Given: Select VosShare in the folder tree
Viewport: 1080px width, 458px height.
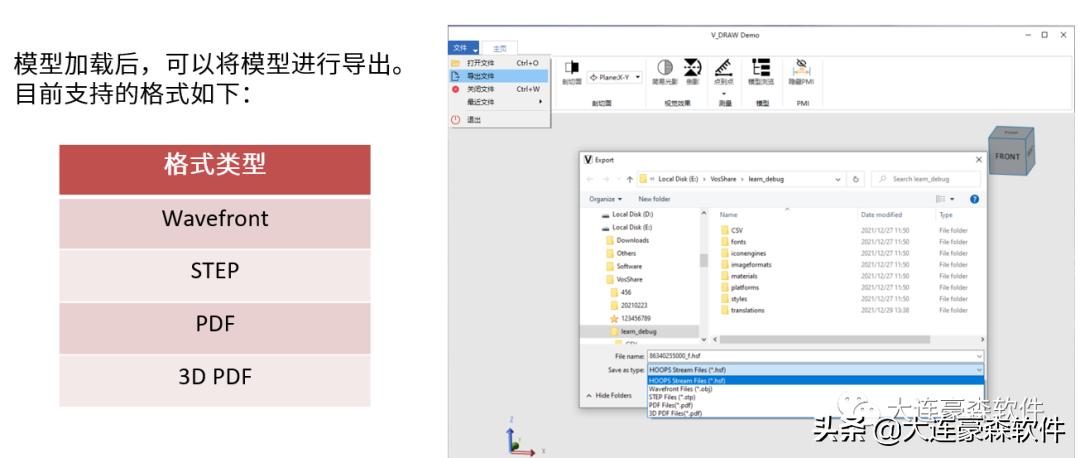Looking at the screenshot, I should click(625, 280).
